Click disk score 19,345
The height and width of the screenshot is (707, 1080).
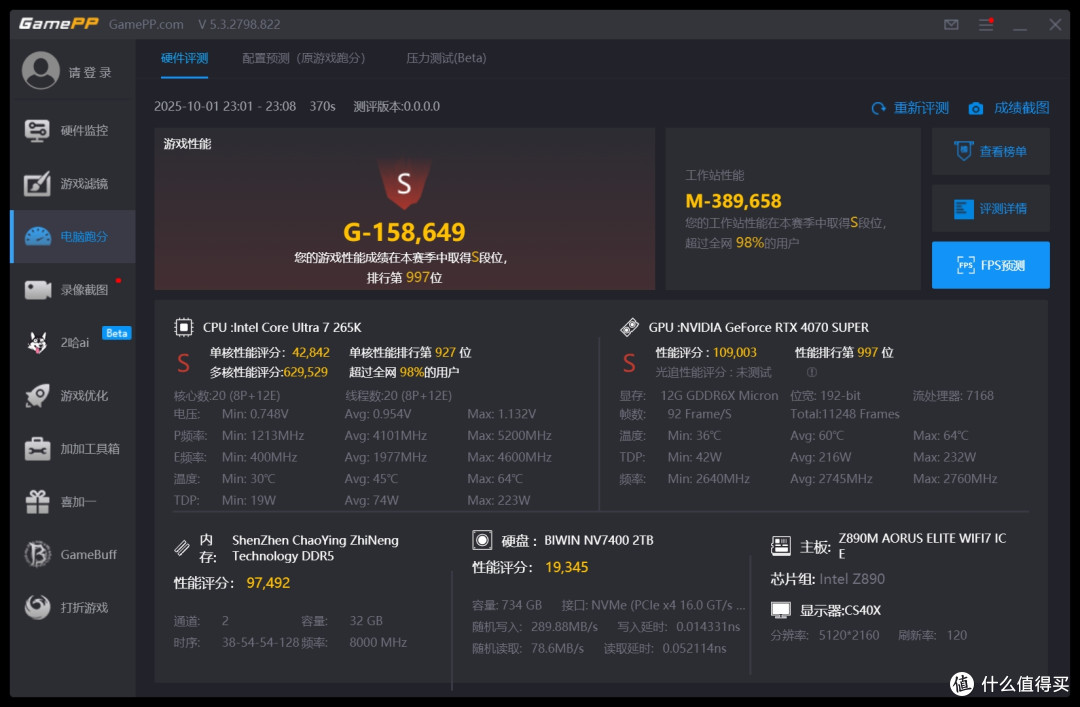567,568
